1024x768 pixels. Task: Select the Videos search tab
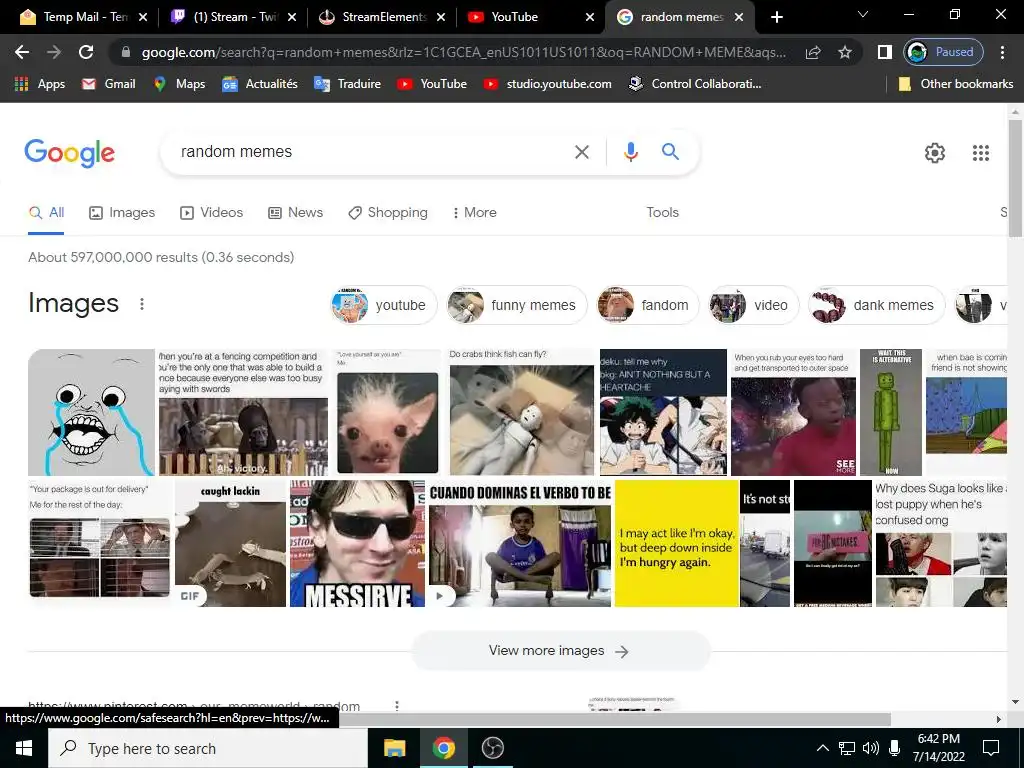[x=212, y=212]
